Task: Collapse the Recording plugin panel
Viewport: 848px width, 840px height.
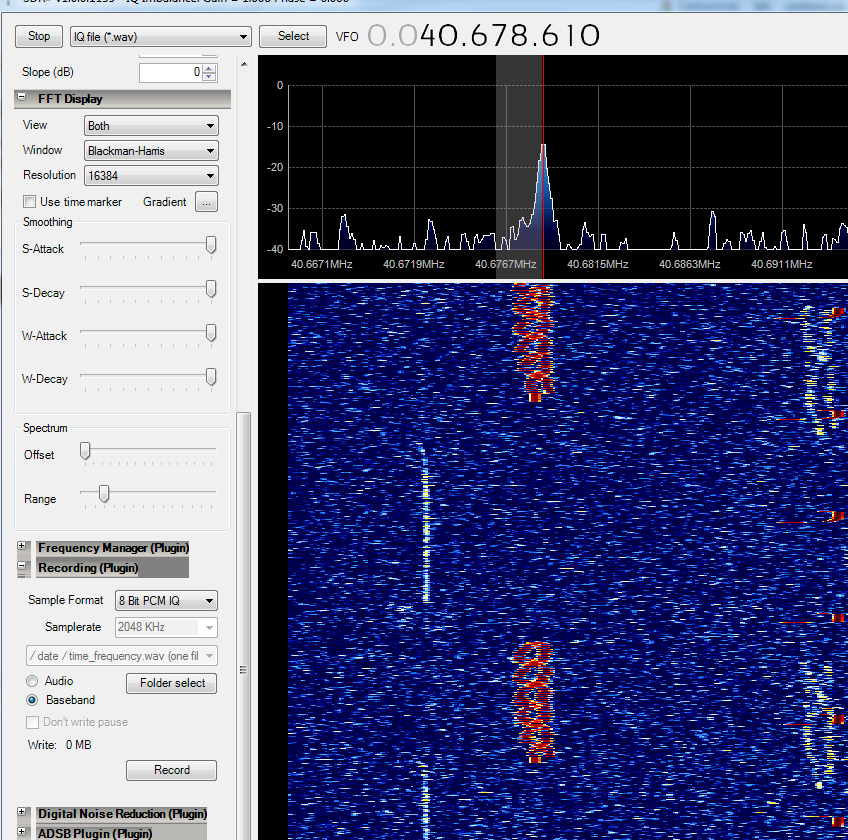Action: click(22, 566)
